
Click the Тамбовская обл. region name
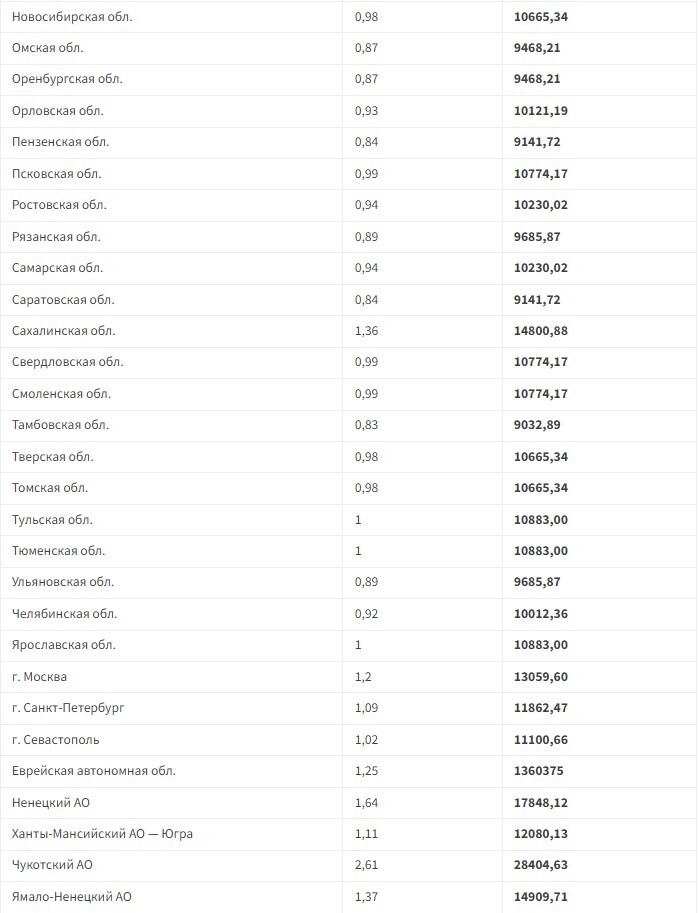[60, 425]
